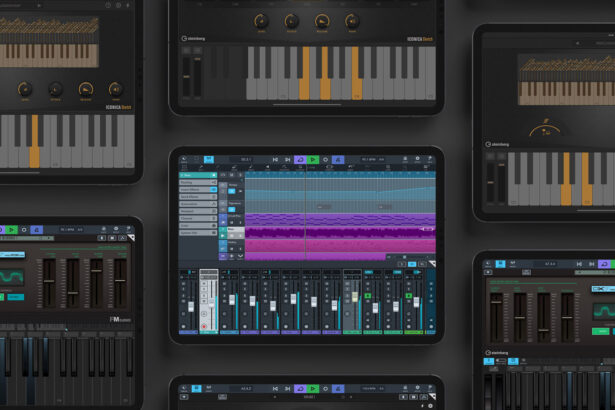The height and width of the screenshot is (410, 615).
Task: Jump to start on the bottom right iPad
Action: click(x=579, y=264)
